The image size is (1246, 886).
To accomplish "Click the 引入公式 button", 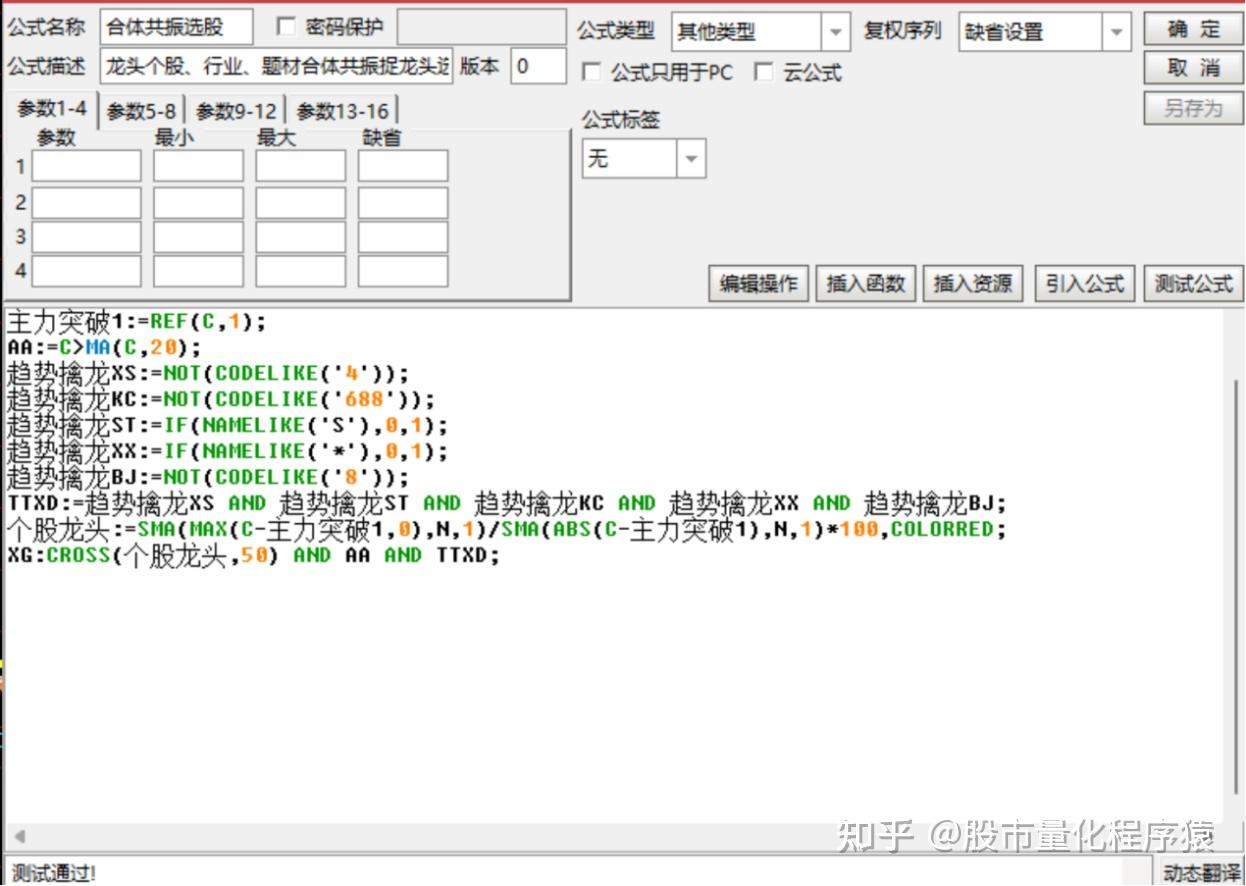I will coord(1085,284).
